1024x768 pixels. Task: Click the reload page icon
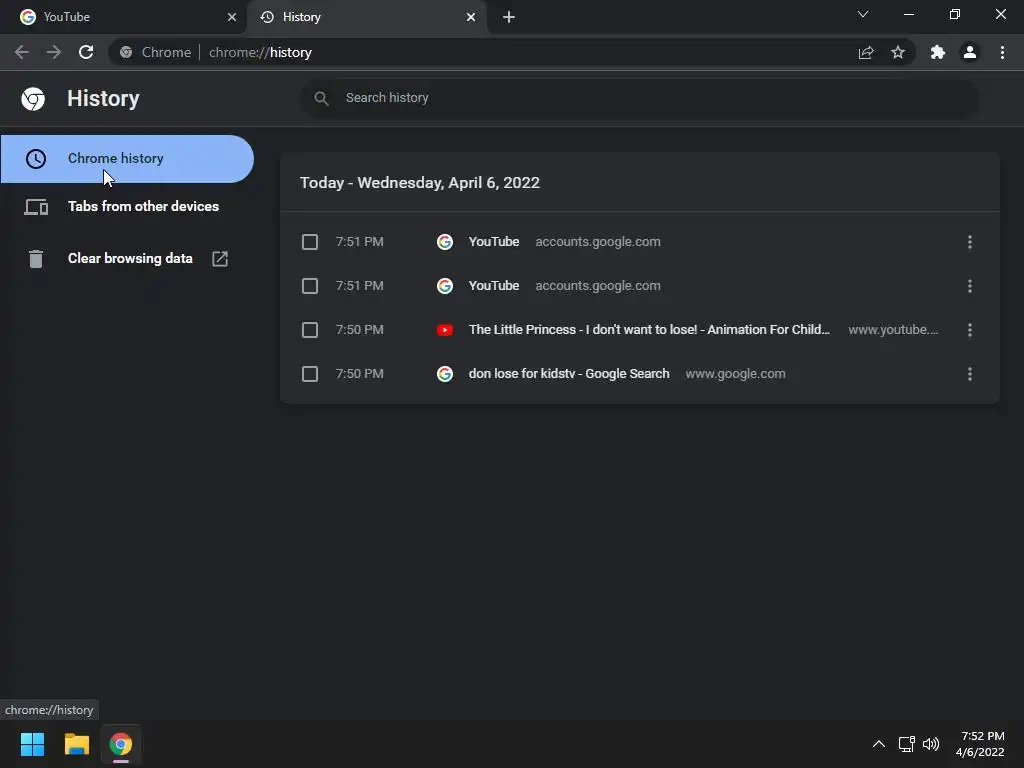(x=86, y=52)
